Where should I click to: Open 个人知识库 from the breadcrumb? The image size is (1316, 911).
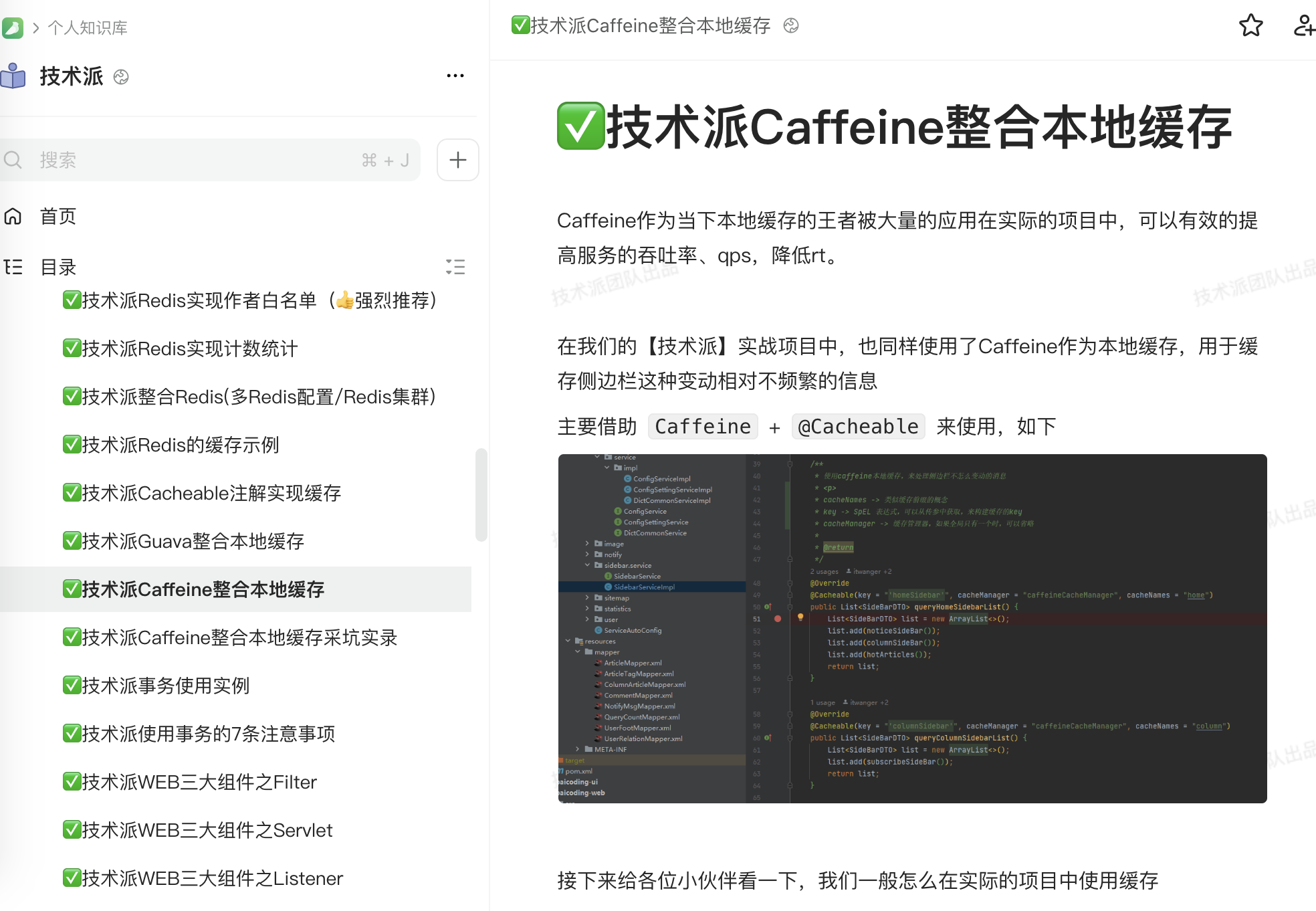pyautogui.click(x=87, y=27)
